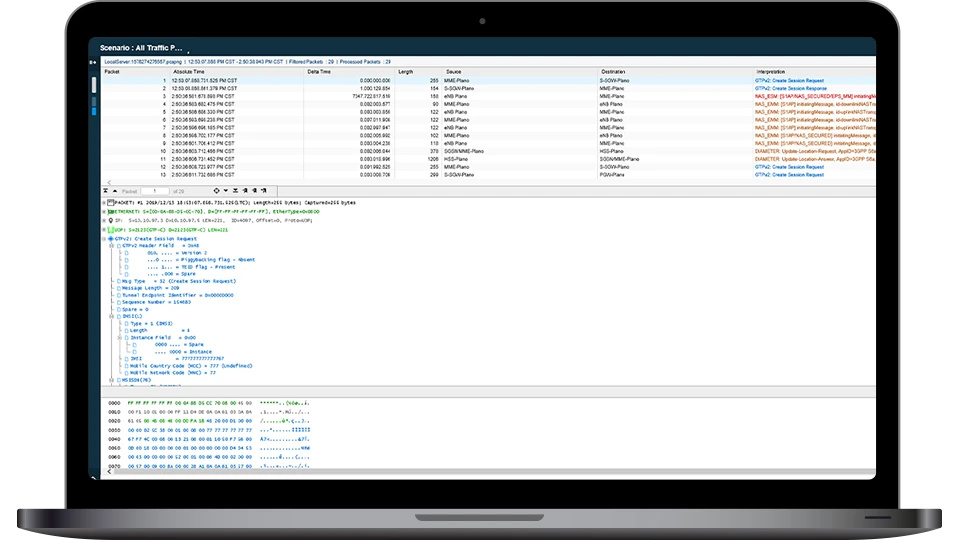
Task: Click the blue GTPv2 protocol icon
Action: pyautogui.click(x=110, y=239)
